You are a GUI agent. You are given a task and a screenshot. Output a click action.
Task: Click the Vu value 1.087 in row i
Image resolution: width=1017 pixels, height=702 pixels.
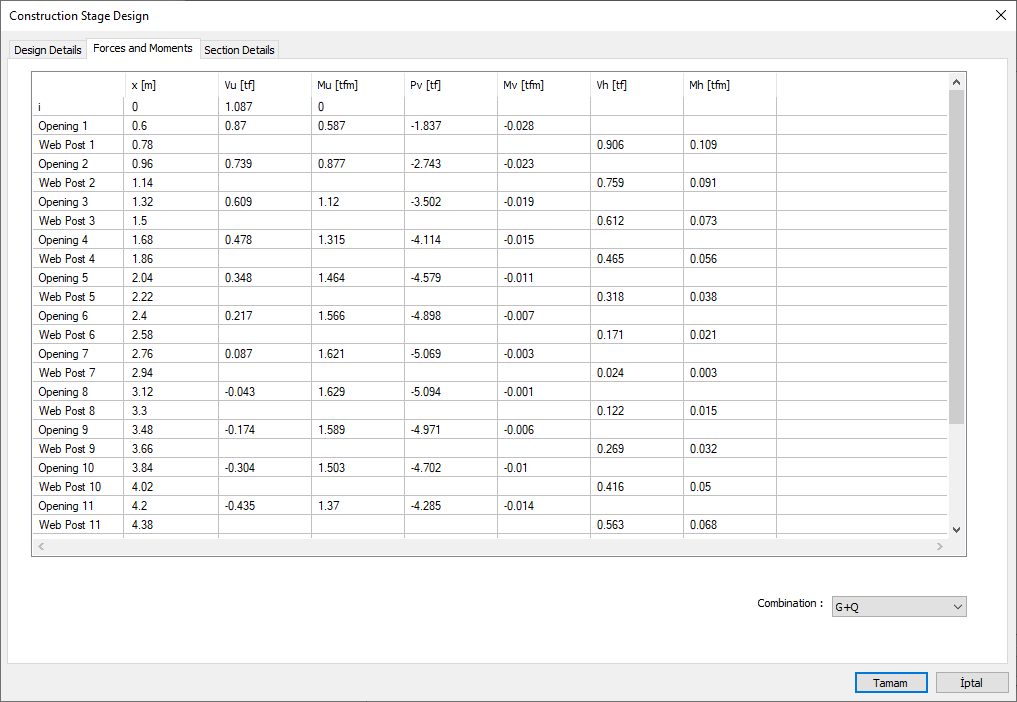[239, 106]
